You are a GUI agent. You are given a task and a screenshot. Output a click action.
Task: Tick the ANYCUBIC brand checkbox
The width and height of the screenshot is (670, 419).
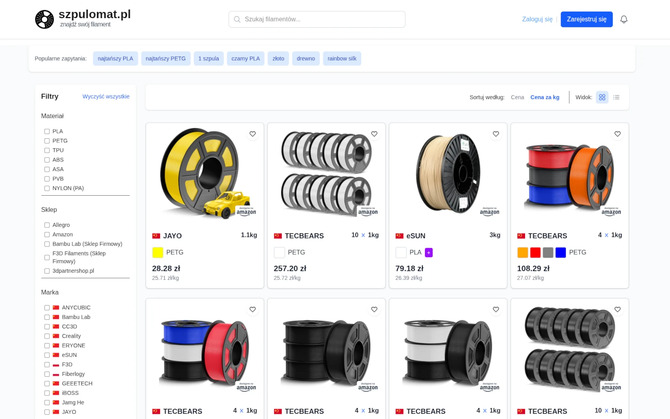click(x=47, y=308)
